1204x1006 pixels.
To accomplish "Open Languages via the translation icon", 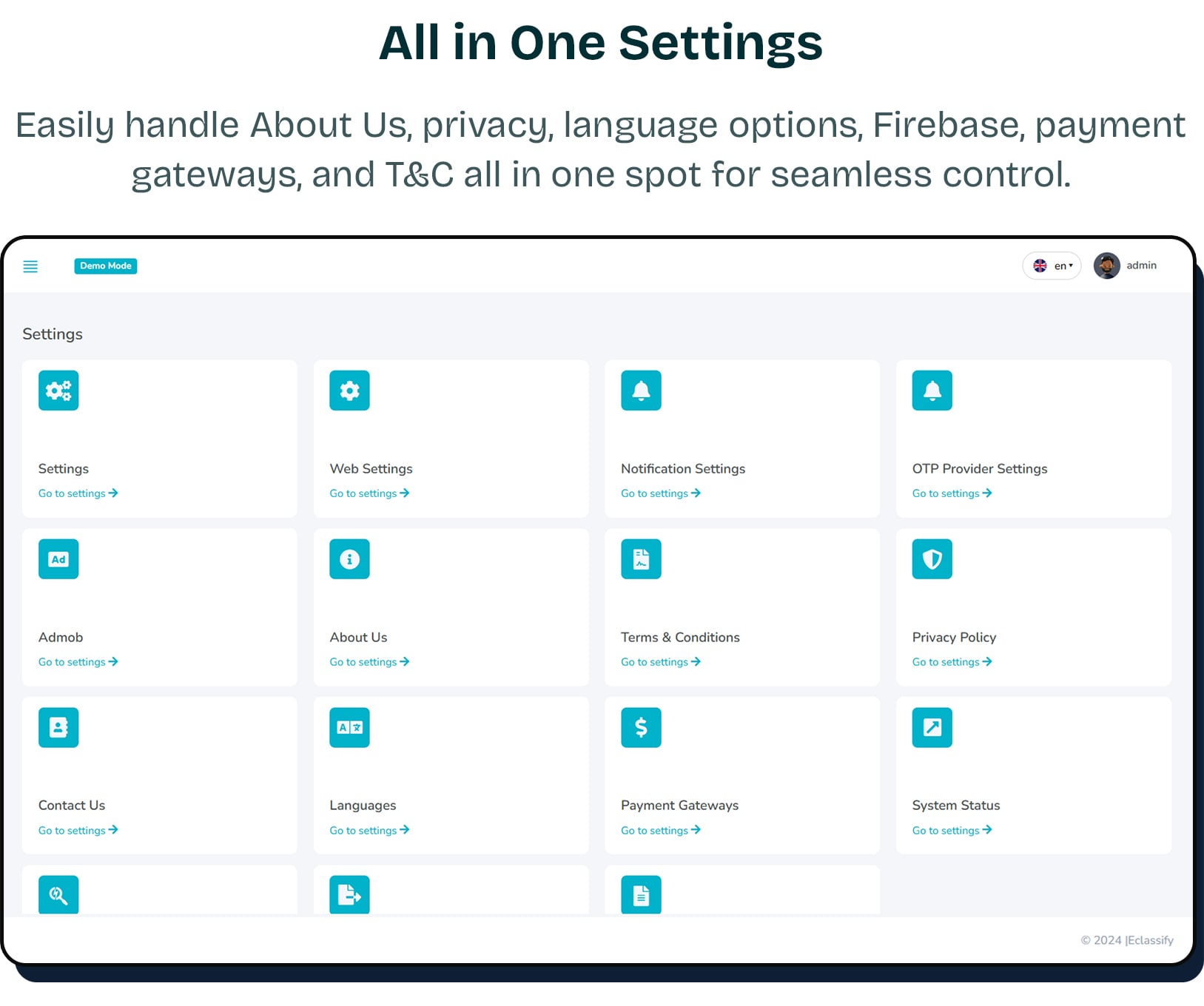I will tap(349, 727).
